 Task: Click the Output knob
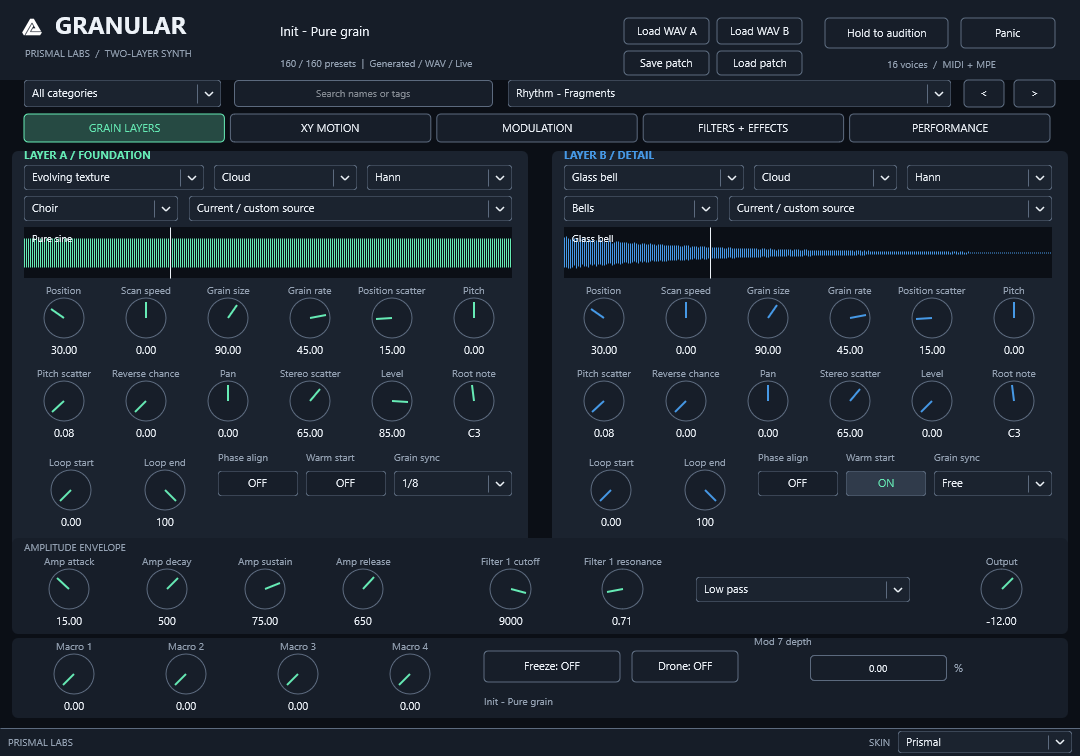pyautogui.click(x=1001, y=589)
